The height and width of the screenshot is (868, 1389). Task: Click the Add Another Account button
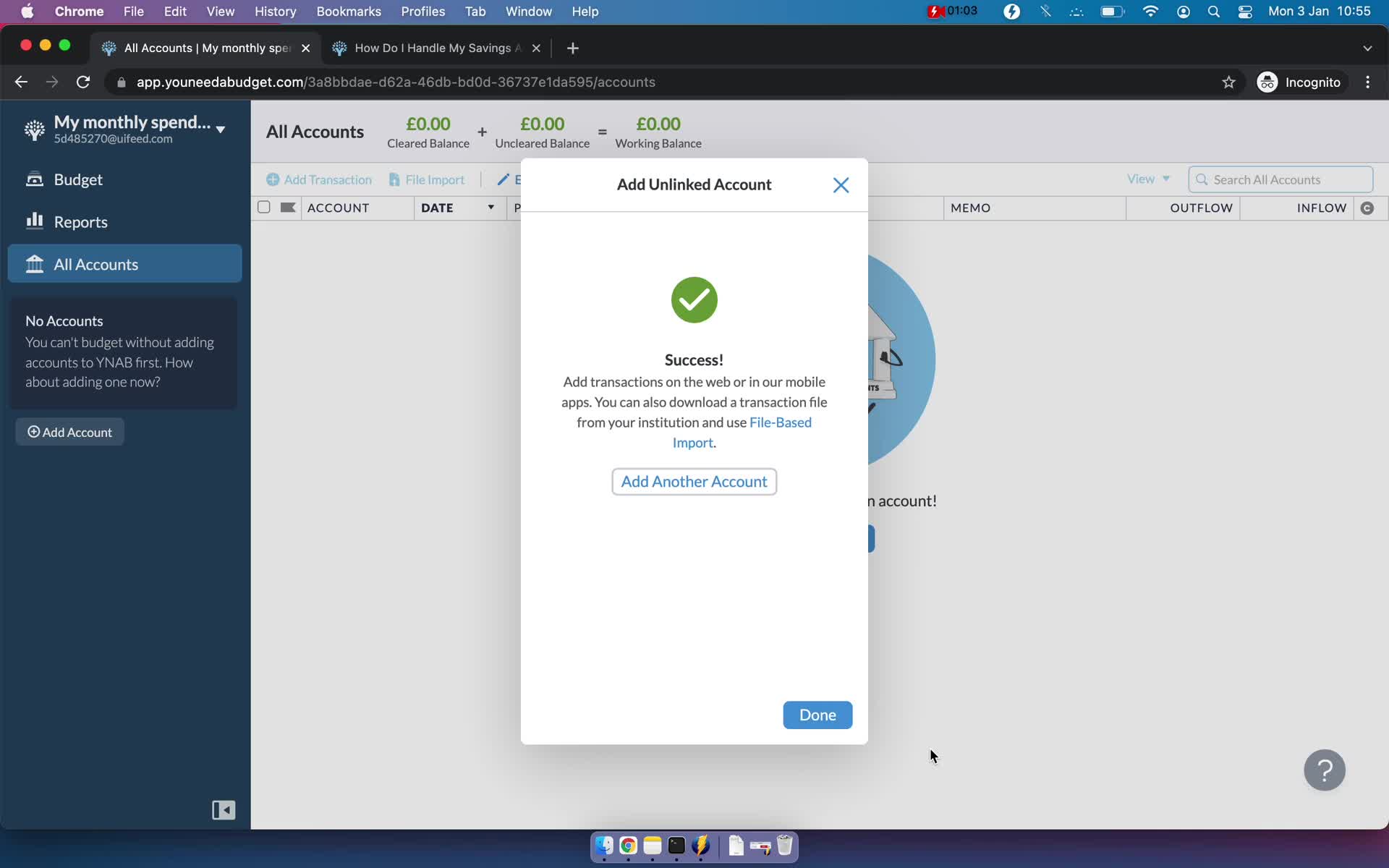click(x=694, y=481)
